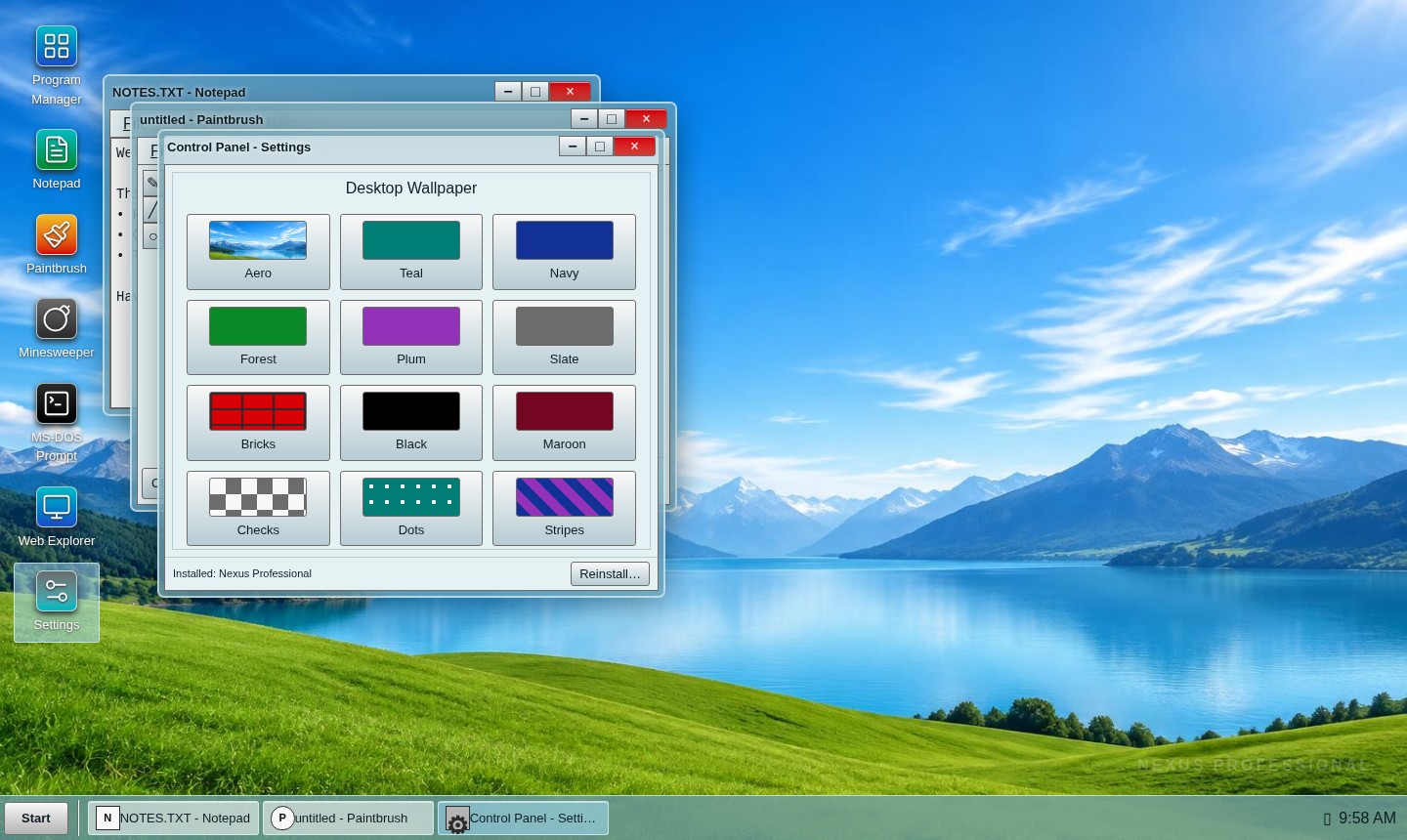Apply the Forest green wallpaper
Viewport: 1407px width, 840px height.
tap(258, 337)
